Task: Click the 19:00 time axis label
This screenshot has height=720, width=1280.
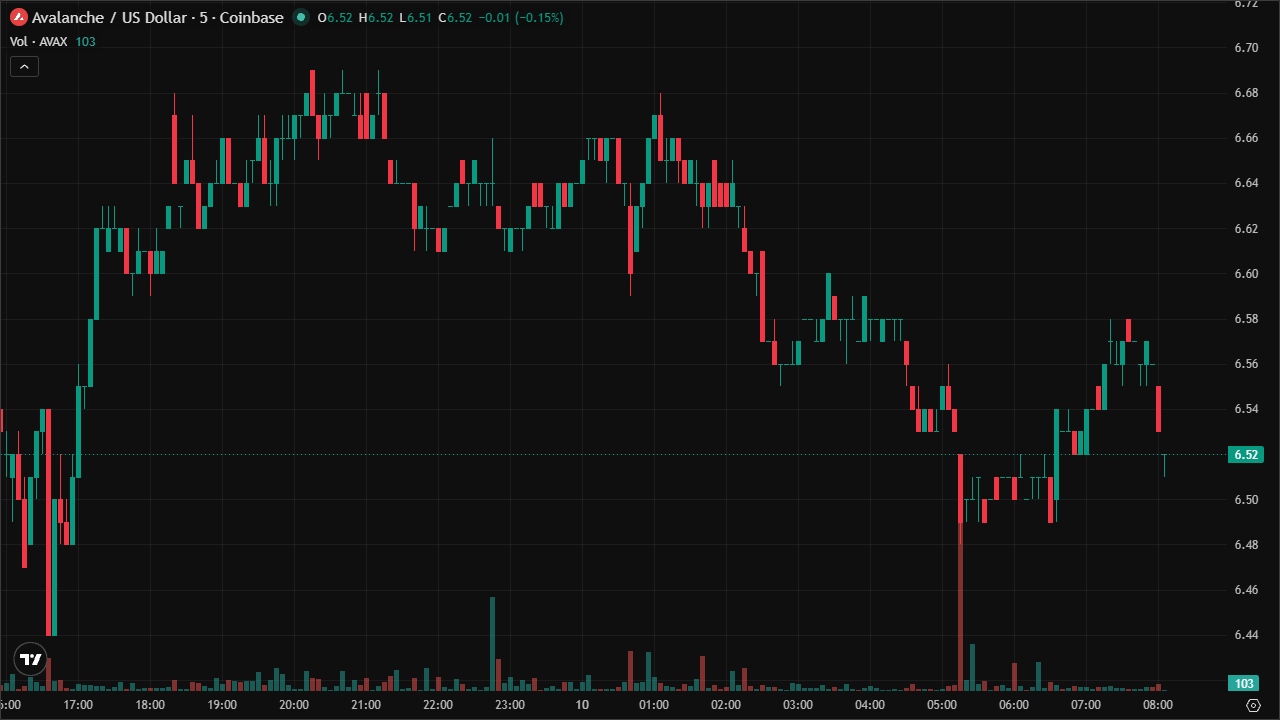Action: (222, 705)
